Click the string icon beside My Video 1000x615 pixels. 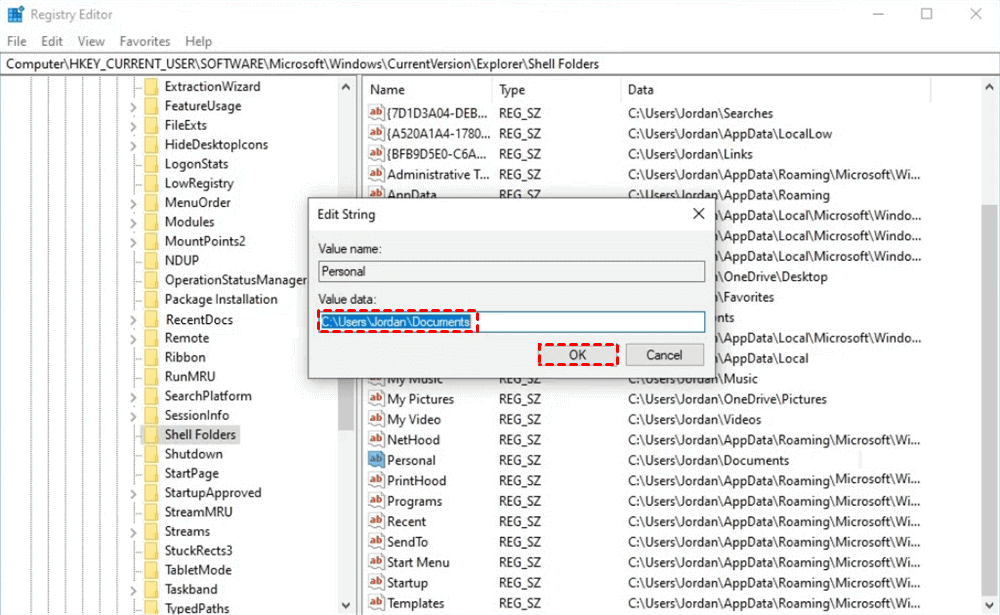376,419
